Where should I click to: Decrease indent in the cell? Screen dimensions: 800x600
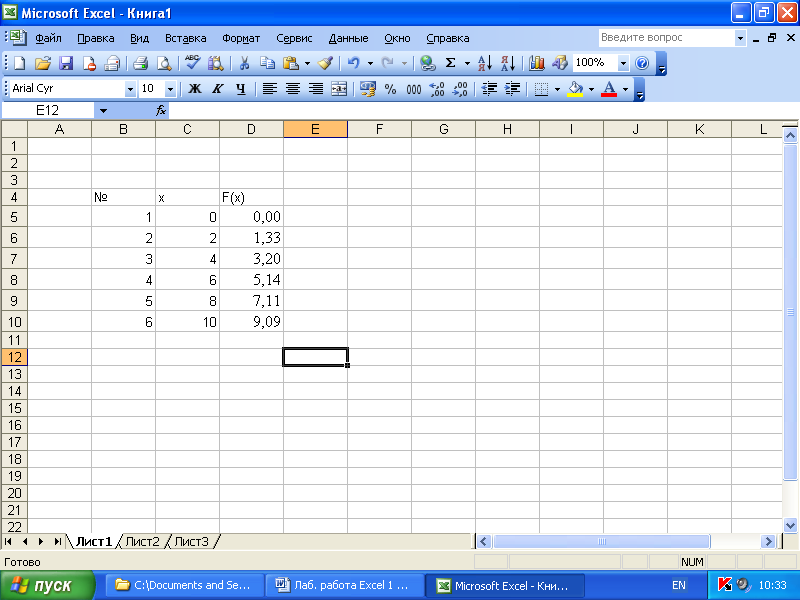[x=489, y=89]
